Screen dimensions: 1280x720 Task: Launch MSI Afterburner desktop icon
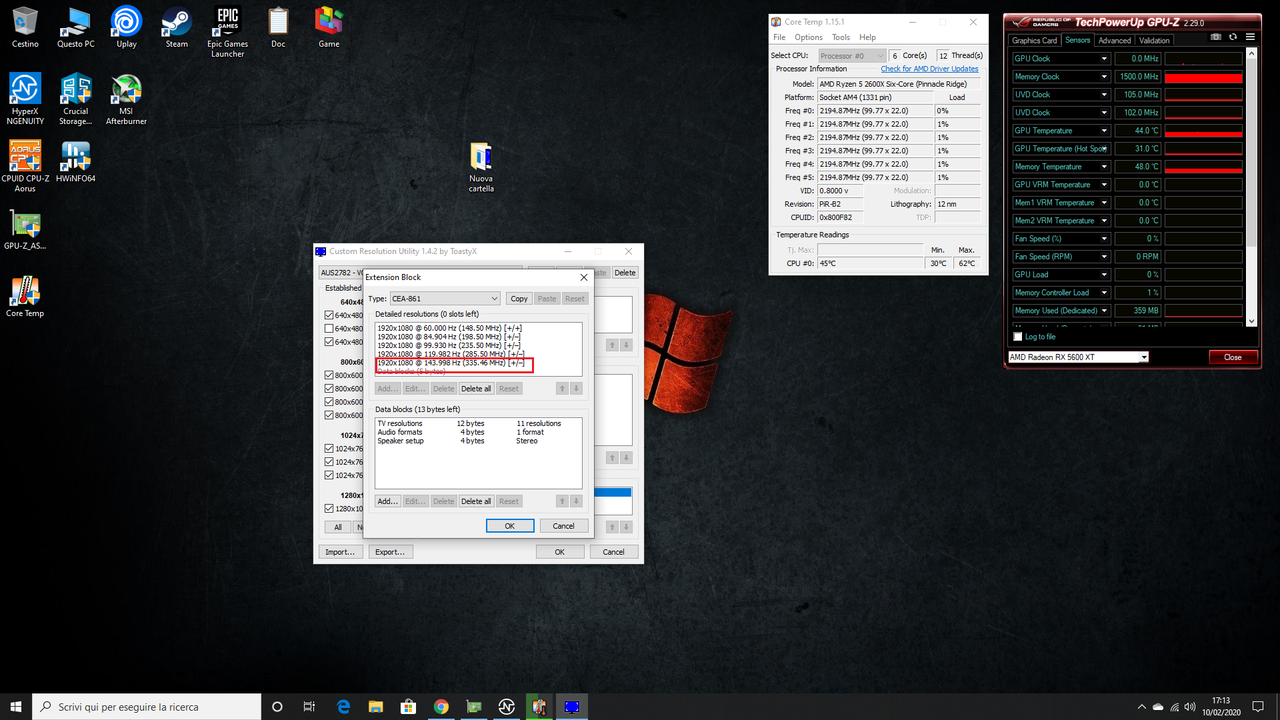click(126, 99)
